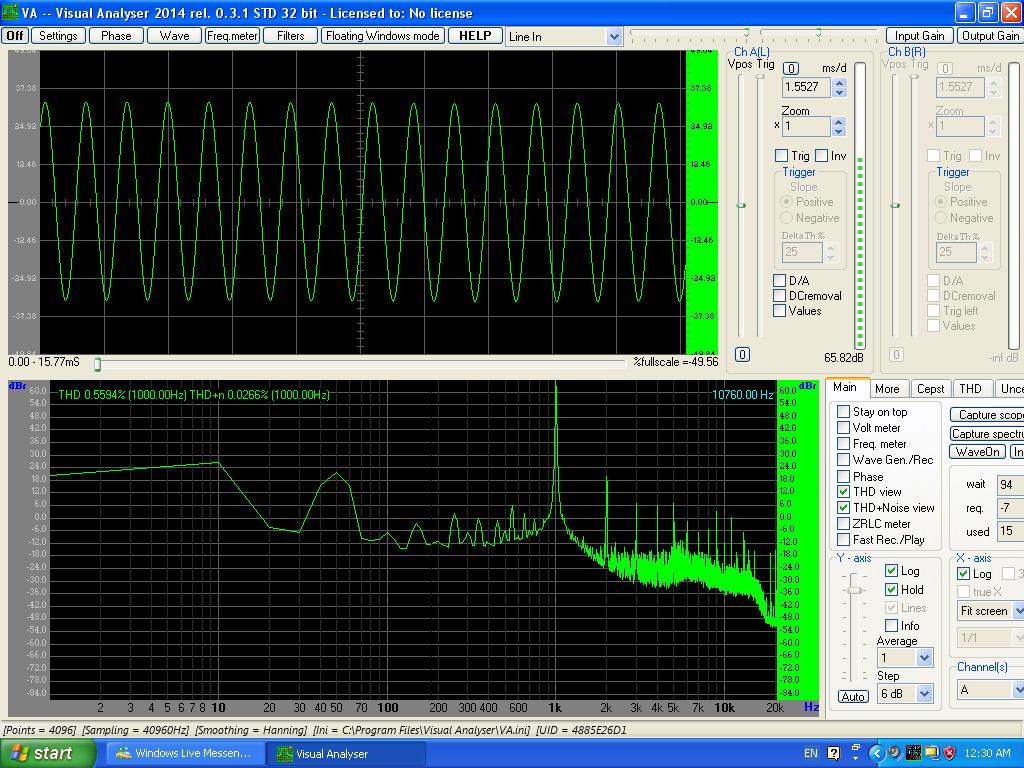The height and width of the screenshot is (768, 1024).
Task: Enable the Ch A Trig checkbox
Action: pos(781,155)
